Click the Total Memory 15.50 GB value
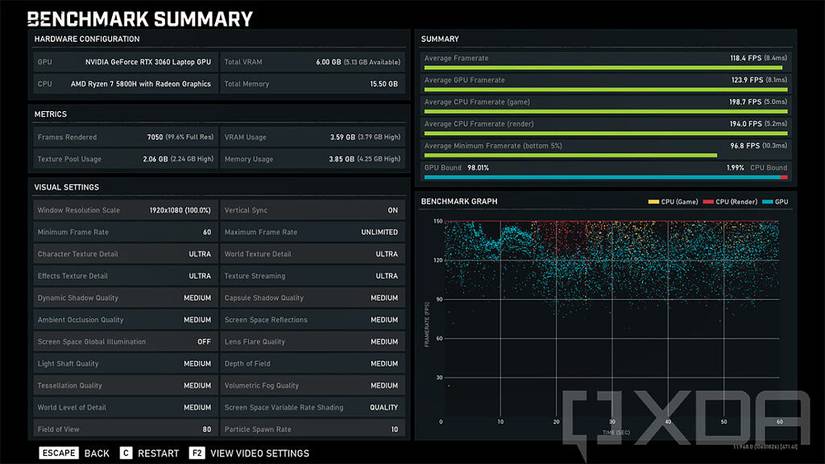This screenshot has height=464, width=825. tap(384, 84)
